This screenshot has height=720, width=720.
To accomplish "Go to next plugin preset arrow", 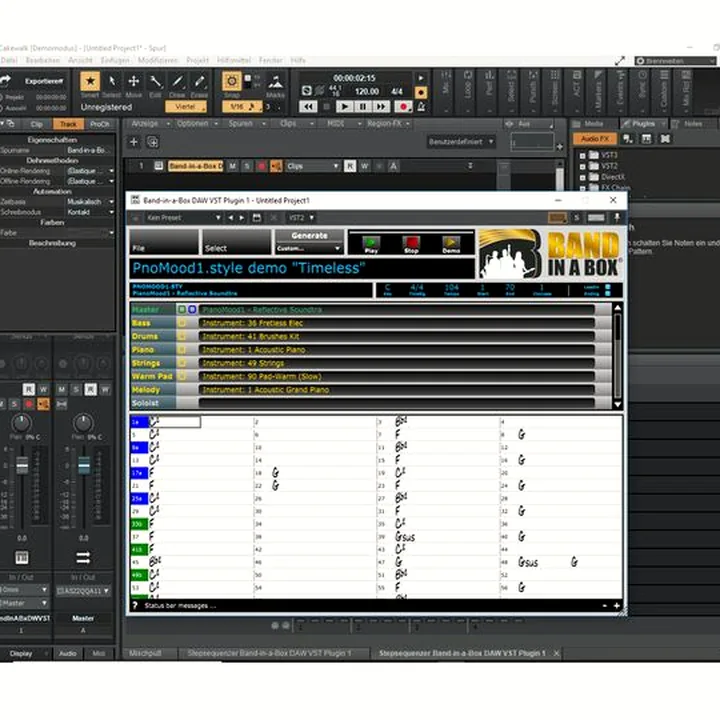I will pos(242,218).
